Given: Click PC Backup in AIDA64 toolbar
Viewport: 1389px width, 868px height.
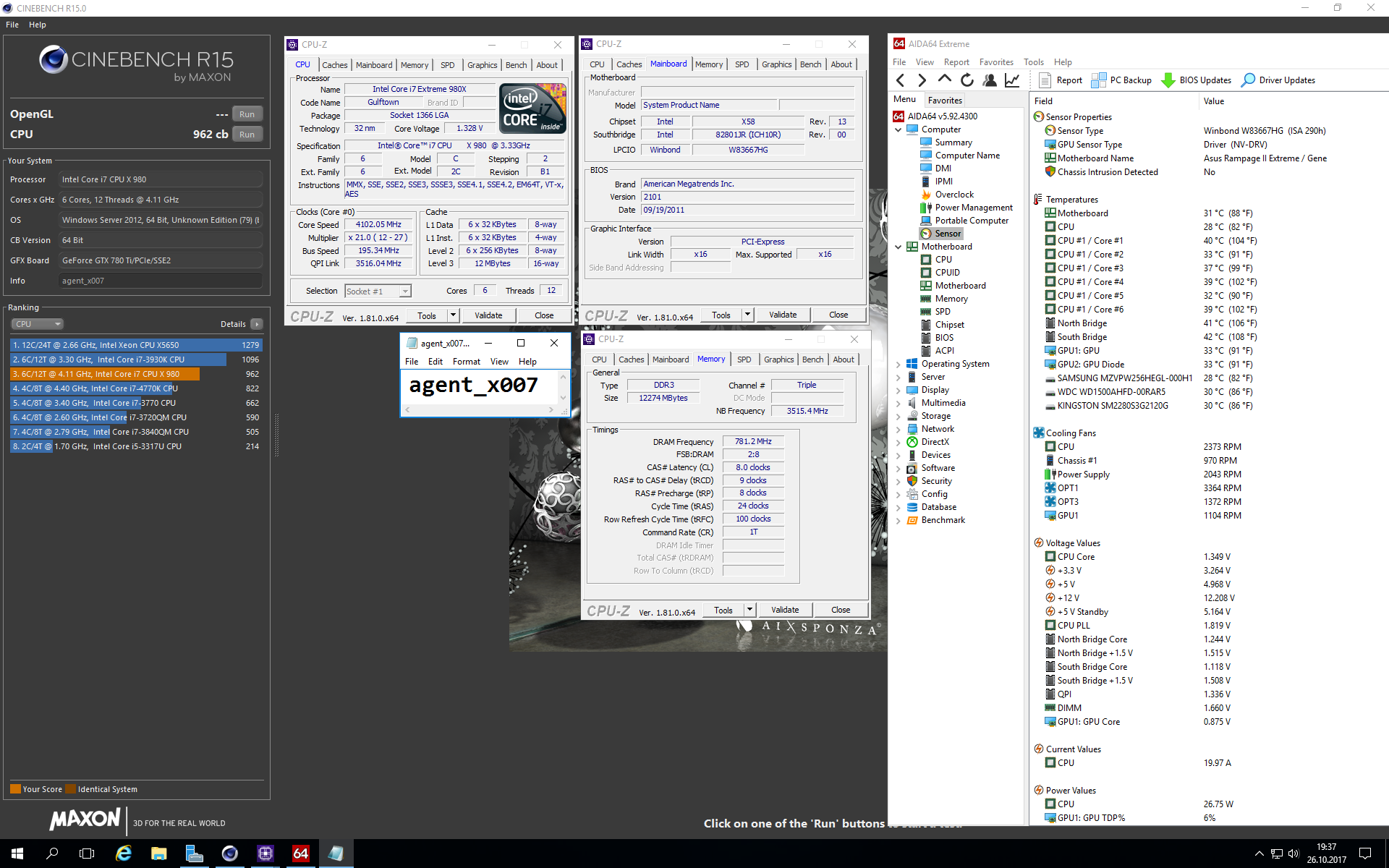Looking at the screenshot, I should coord(1121,80).
